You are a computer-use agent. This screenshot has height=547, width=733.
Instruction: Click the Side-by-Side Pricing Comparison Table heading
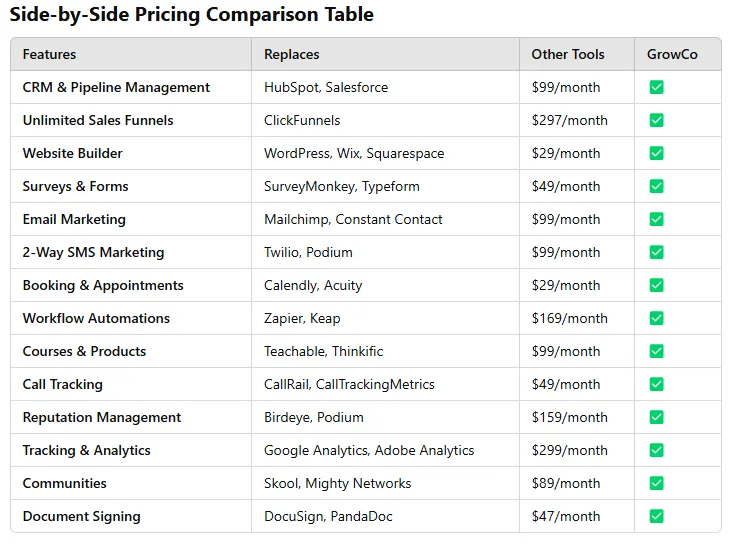coord(192,14)
